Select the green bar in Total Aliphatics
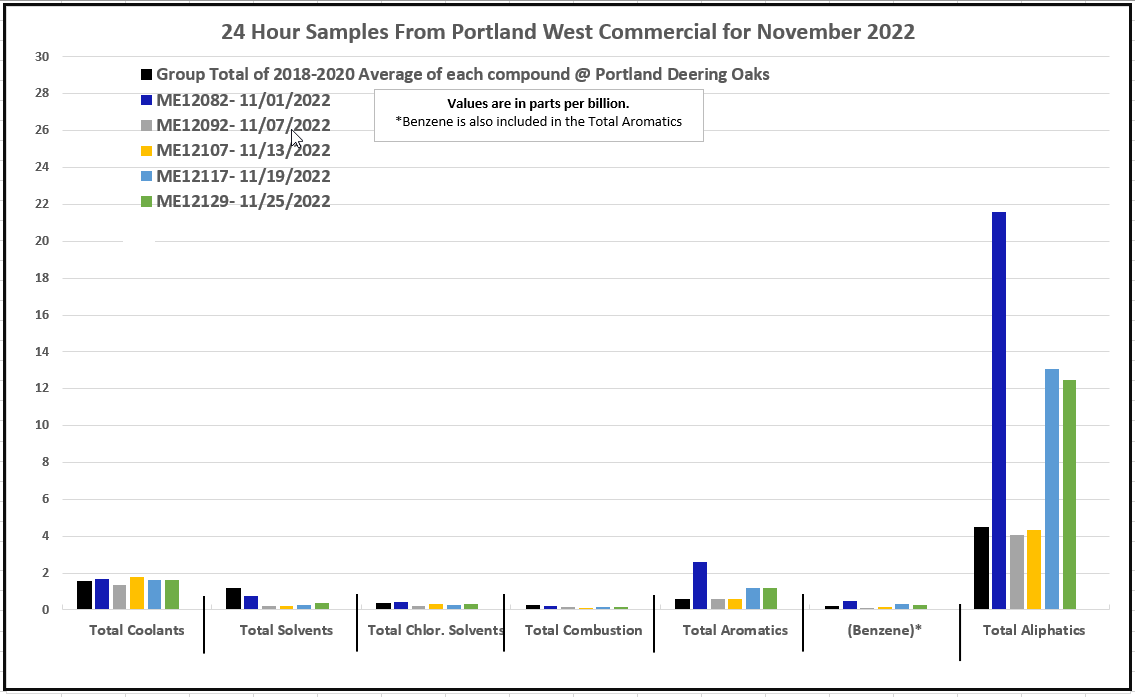1135x697 pixels. tap(1069, 494)
